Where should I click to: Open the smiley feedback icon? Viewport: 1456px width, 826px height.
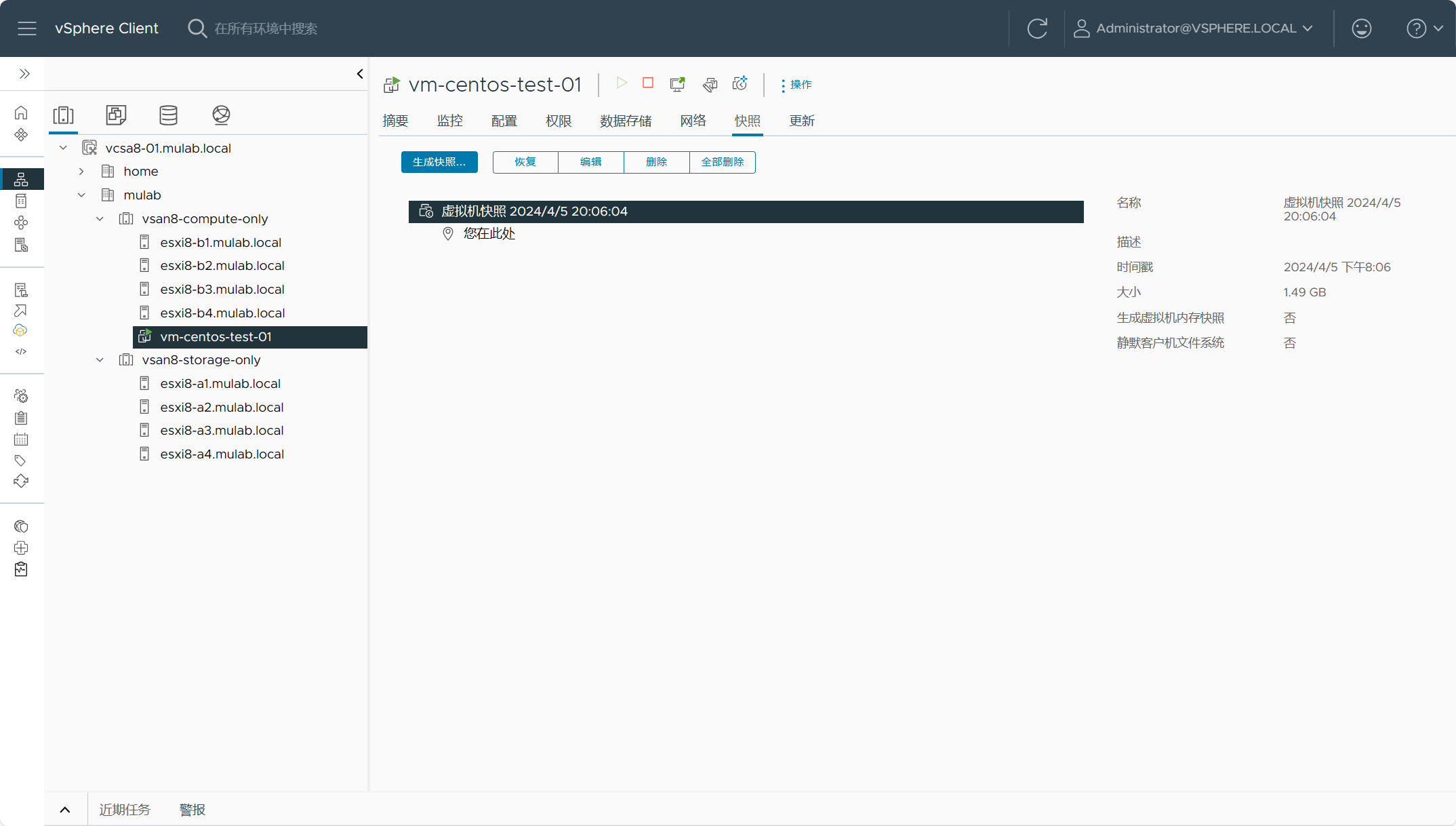pyautogui.click(x=1361, y=28)
